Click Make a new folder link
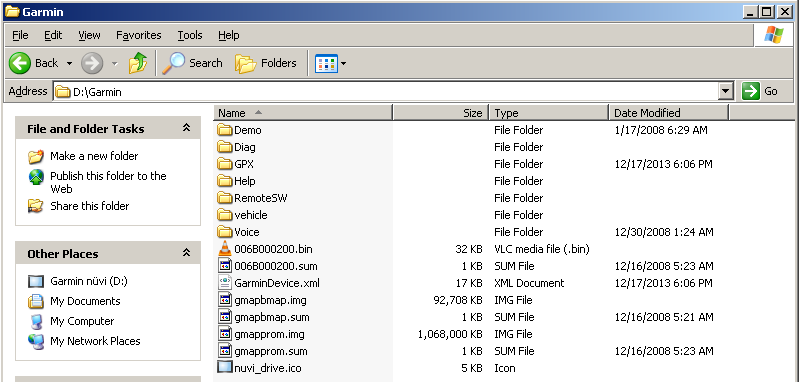This screenshot has height=382, width=799. 94,156
